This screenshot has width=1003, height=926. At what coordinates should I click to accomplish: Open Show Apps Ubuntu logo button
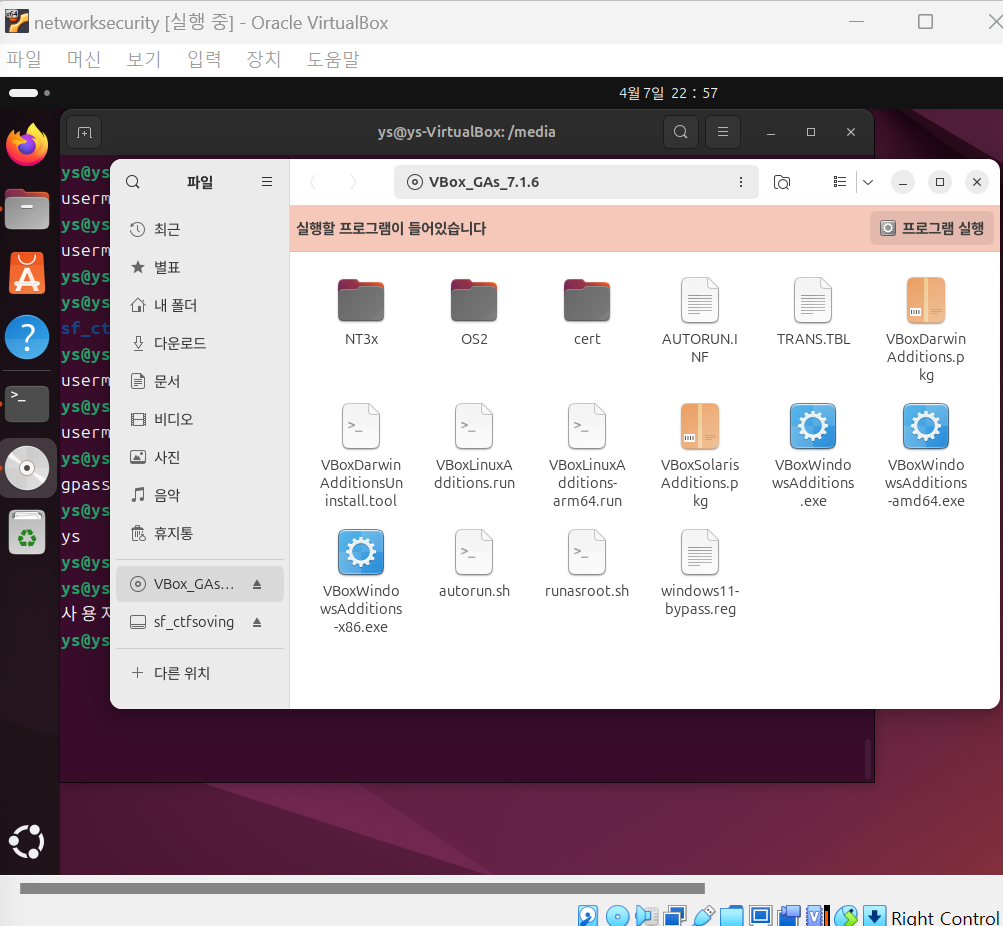coord(27,841)
